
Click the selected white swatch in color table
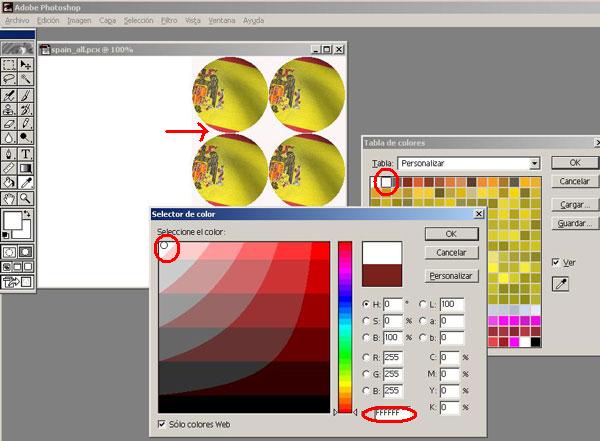click(x=386, y=182)
